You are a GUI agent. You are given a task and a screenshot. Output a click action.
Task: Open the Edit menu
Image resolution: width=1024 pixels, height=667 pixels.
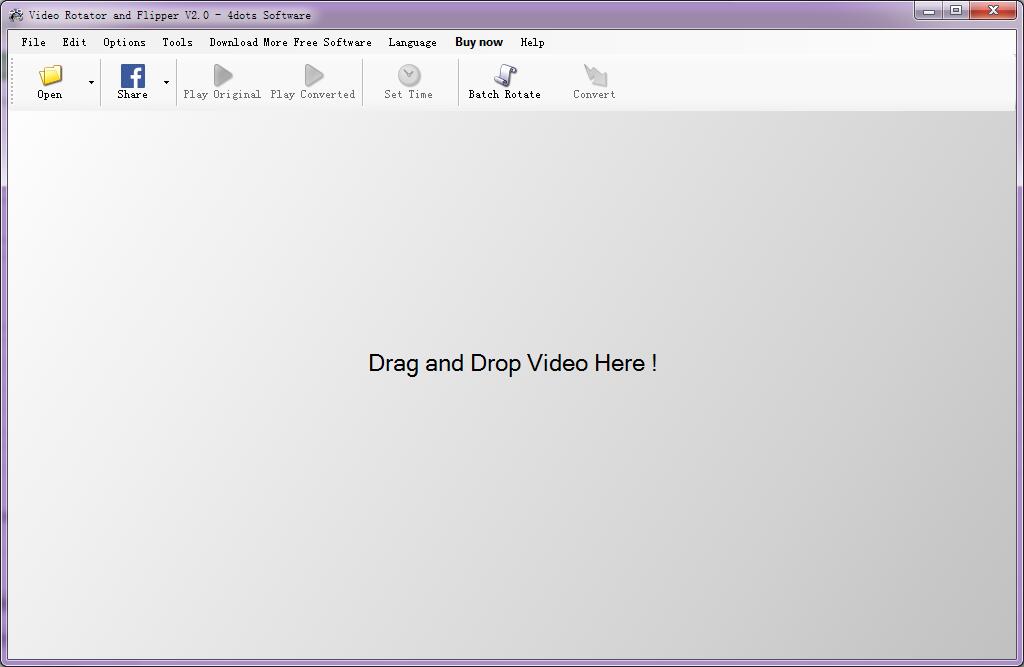tap(74, 42)
